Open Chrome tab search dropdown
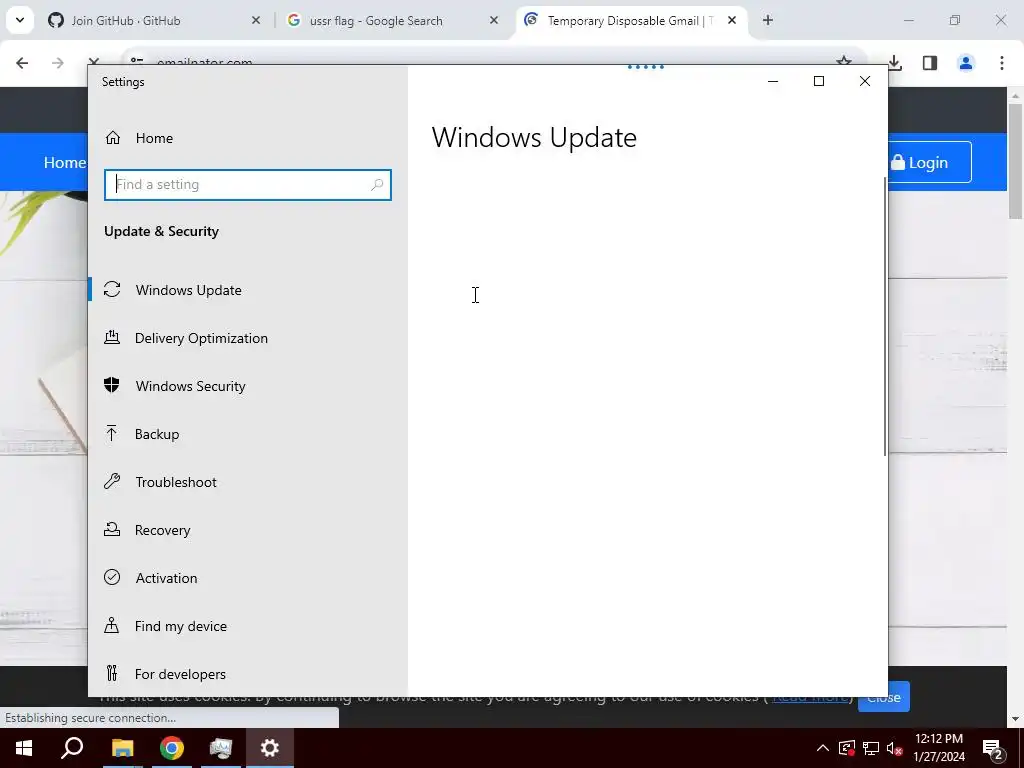This screenshot has height=768, width=1024. 20,20
